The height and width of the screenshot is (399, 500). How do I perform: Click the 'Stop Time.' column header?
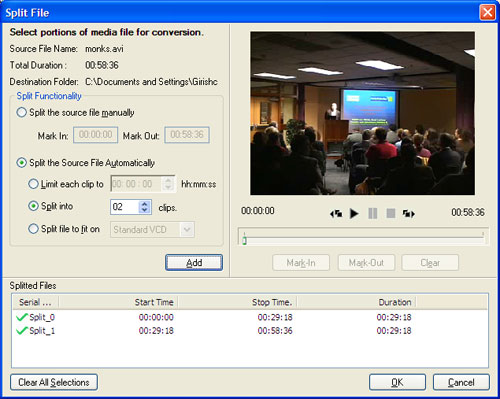coord(237,302)
